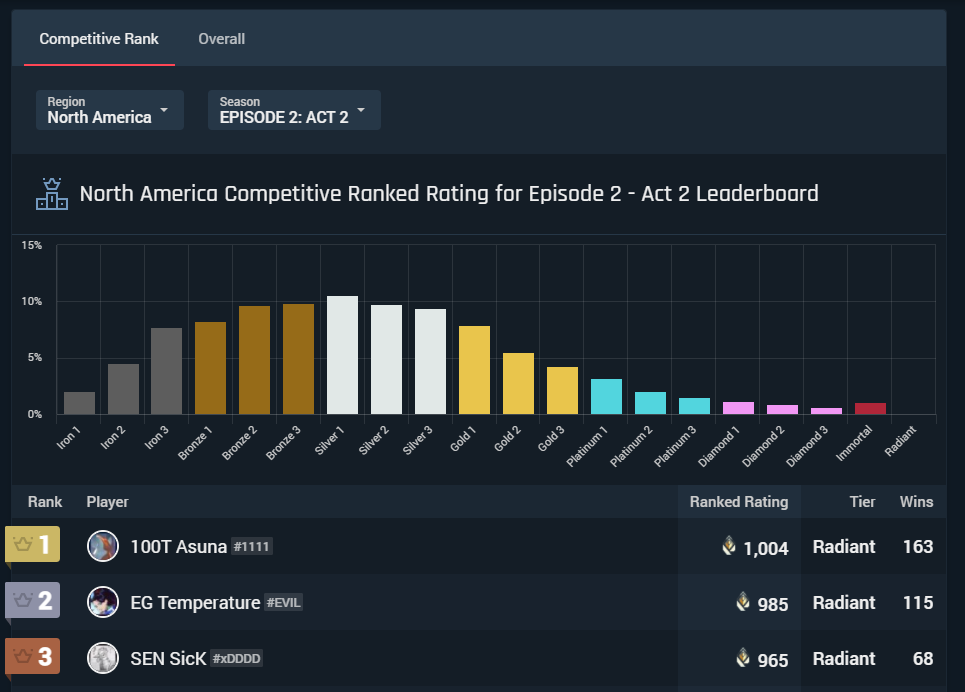Click the #EVIL tag next to EG Temperature

(x=284, y=603)
